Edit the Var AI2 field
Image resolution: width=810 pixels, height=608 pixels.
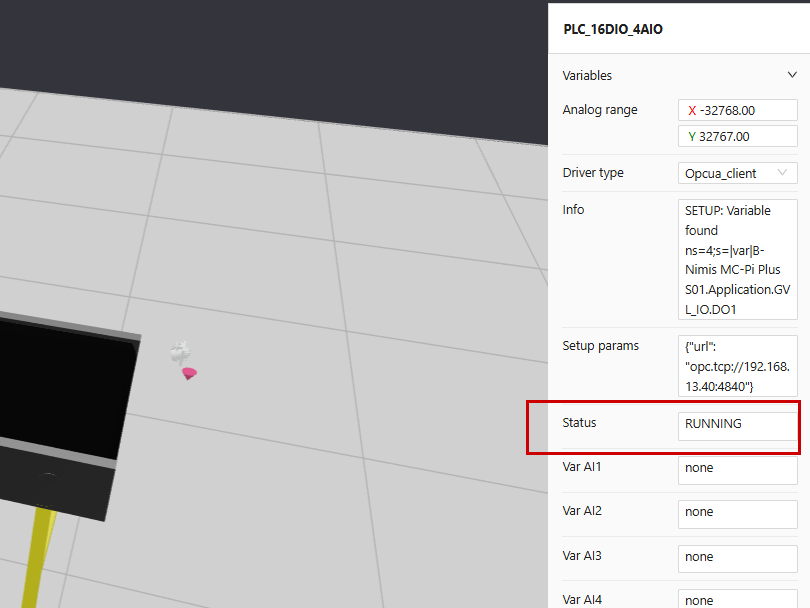tap(737, 514)
